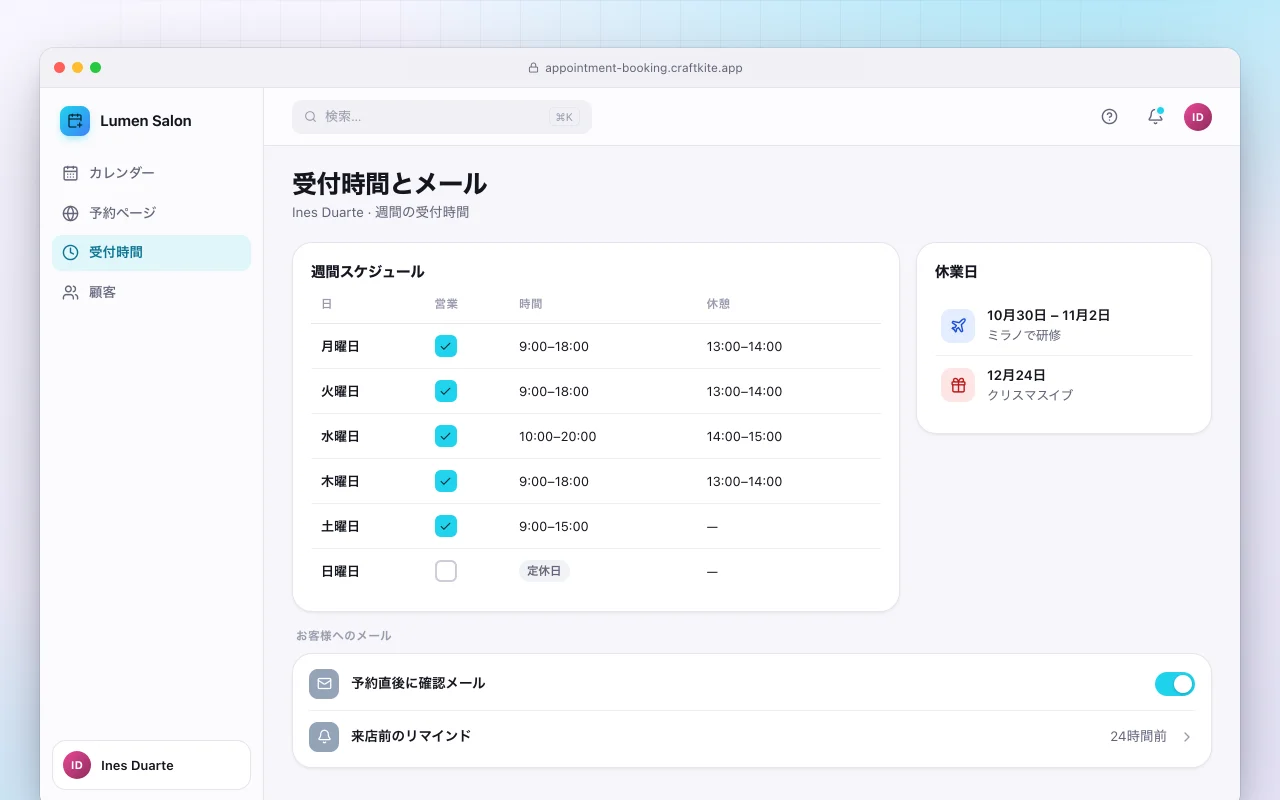Uncheck the 土曜日 営業 checkbox
The image size is (1280, 800).
446,526
